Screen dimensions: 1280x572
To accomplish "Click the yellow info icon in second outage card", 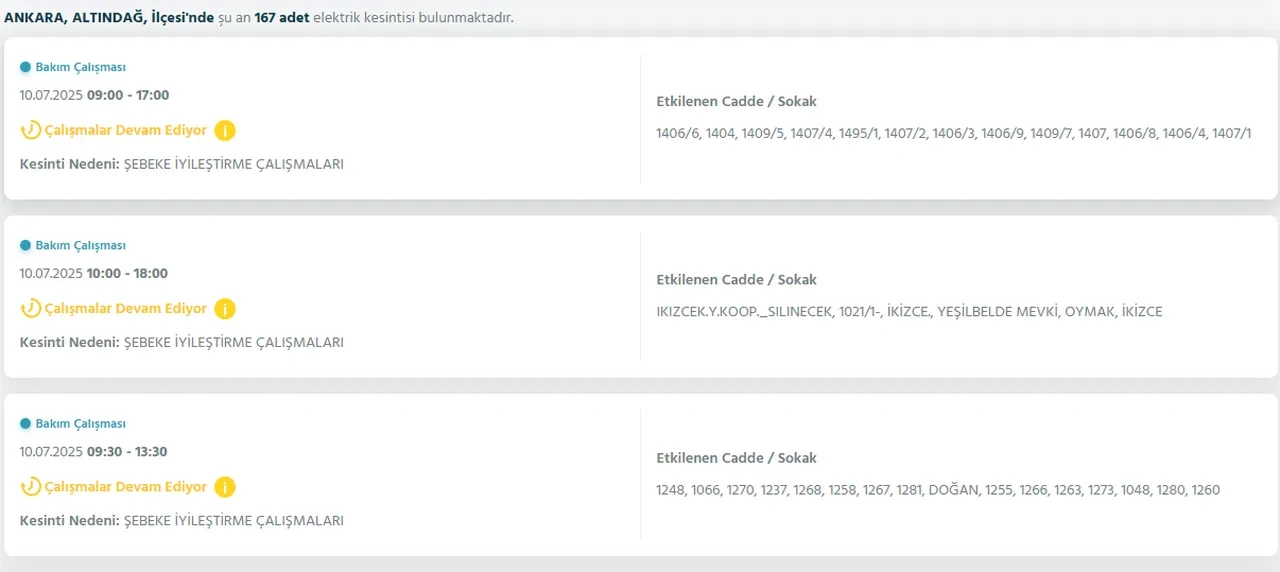I will pyautogui.click(x=225, y=309).
